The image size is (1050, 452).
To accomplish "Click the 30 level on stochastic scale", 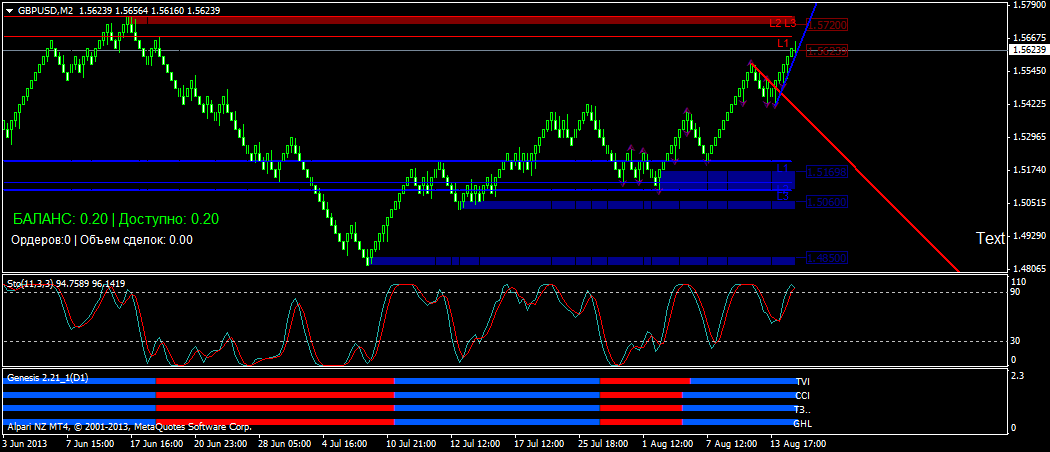I will tap(1017, 342).
